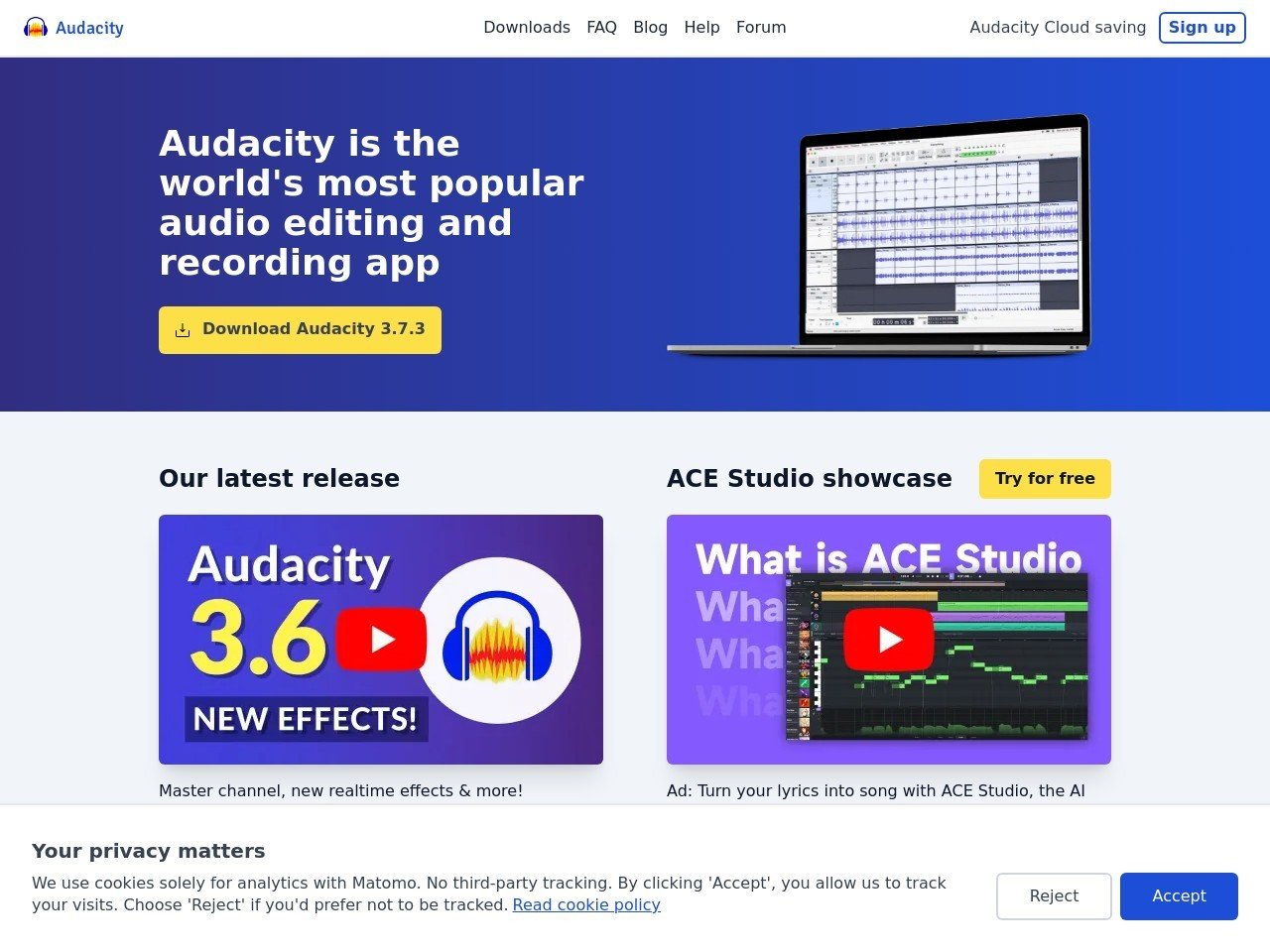This screenshot has width=1270, height=952.
Task: Click the Read cookie policy link
Action: [x=586, y=904]
